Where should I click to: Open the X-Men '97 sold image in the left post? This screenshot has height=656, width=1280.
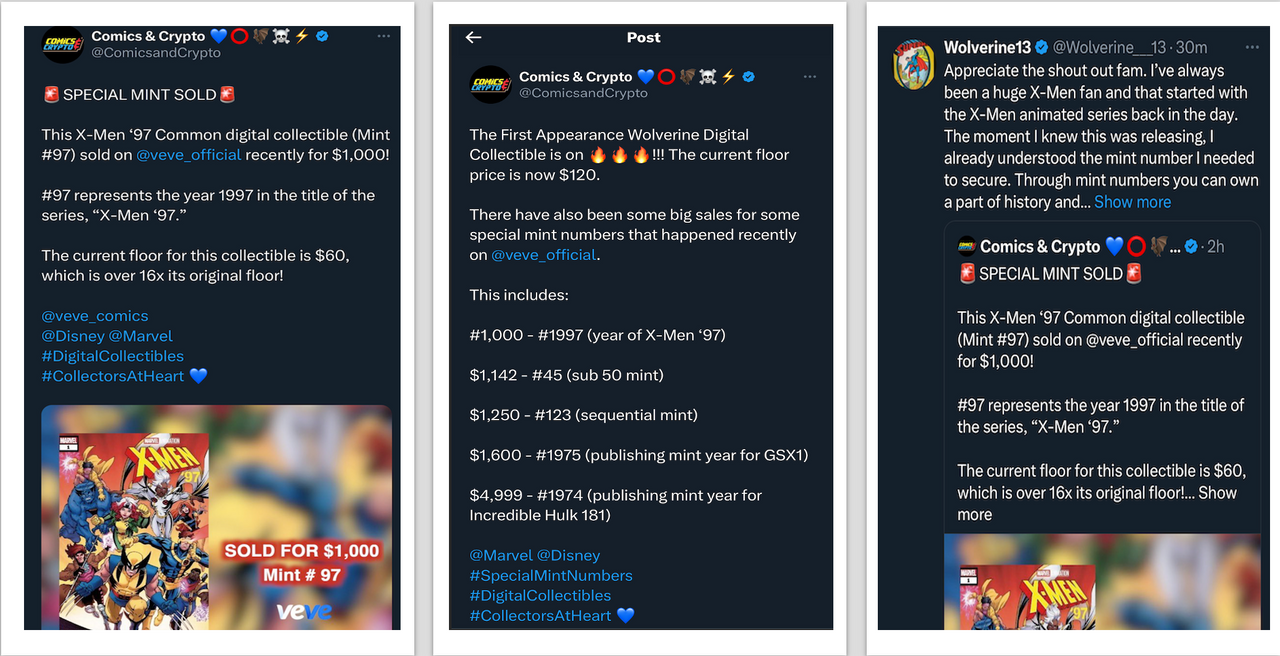[x=216, y=517]
